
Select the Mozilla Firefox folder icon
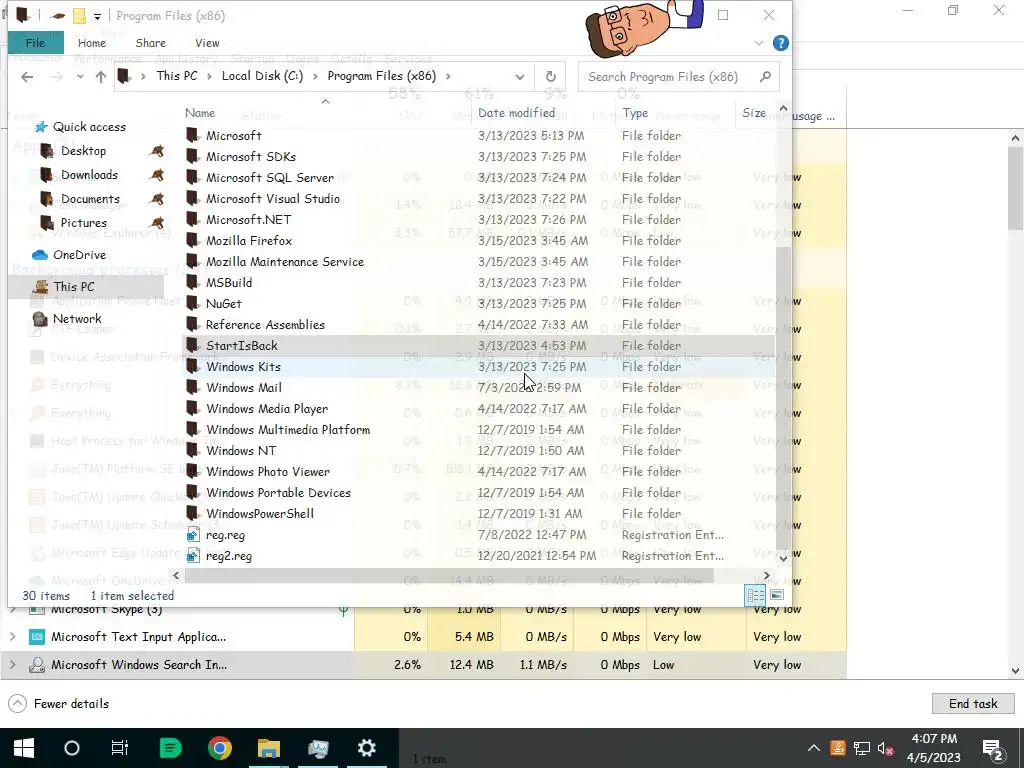(x=192, y=240)
